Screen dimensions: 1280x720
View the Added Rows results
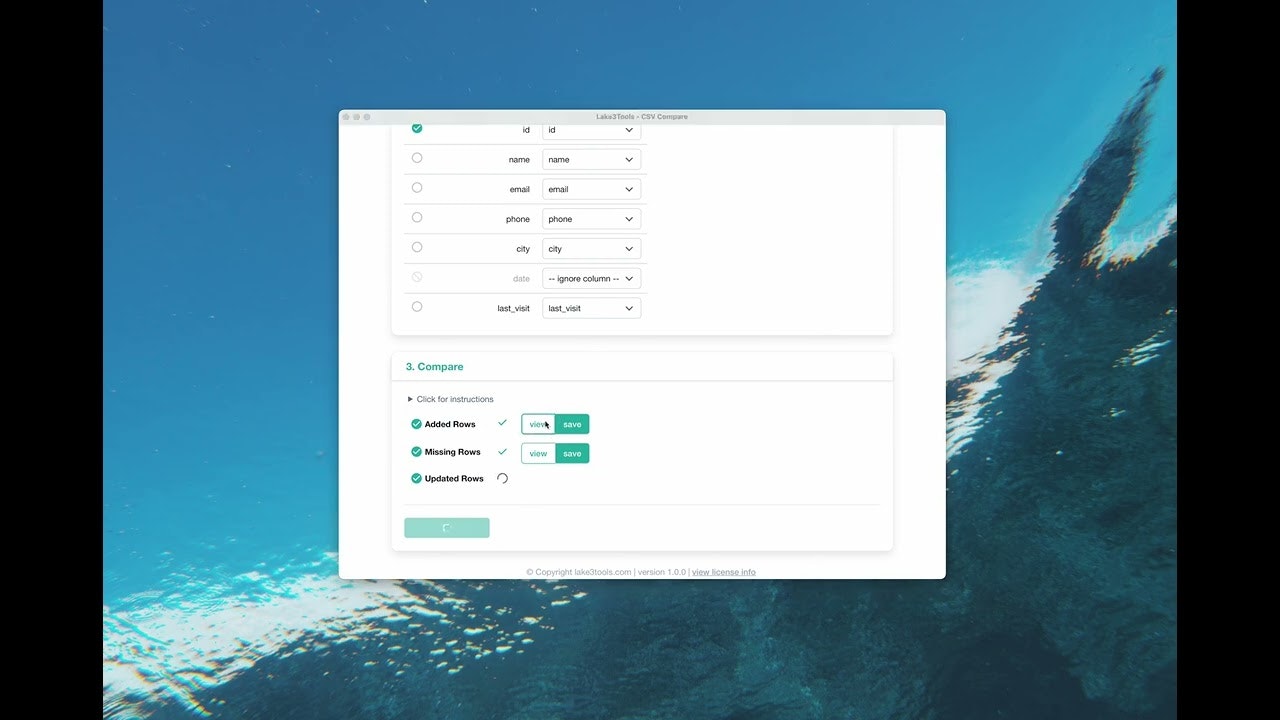[x=538, y=424]
